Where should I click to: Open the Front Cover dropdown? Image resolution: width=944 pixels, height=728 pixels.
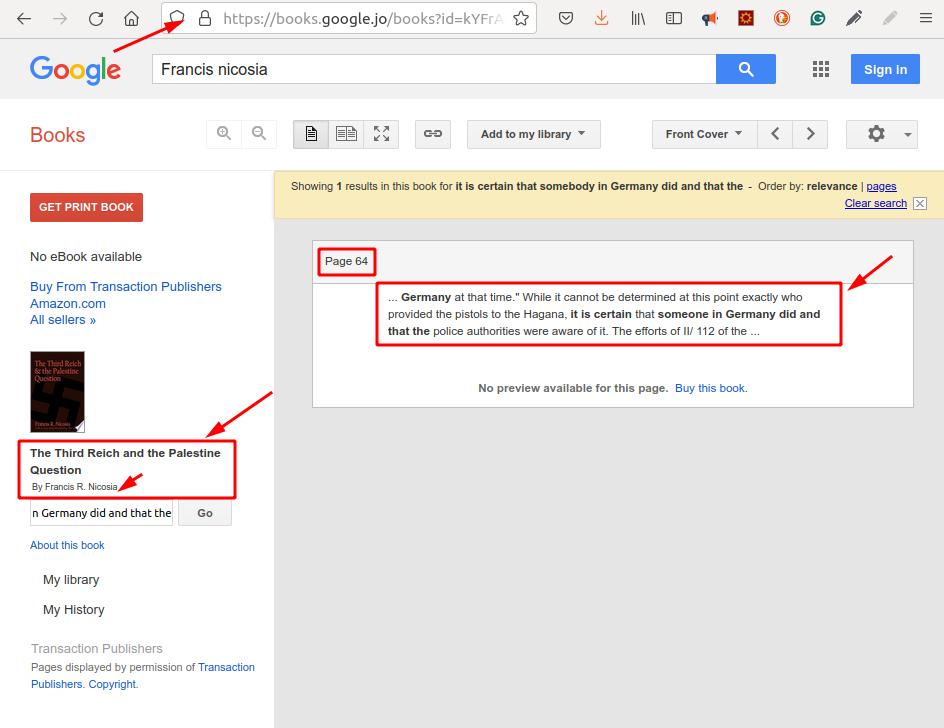point(704,134)
